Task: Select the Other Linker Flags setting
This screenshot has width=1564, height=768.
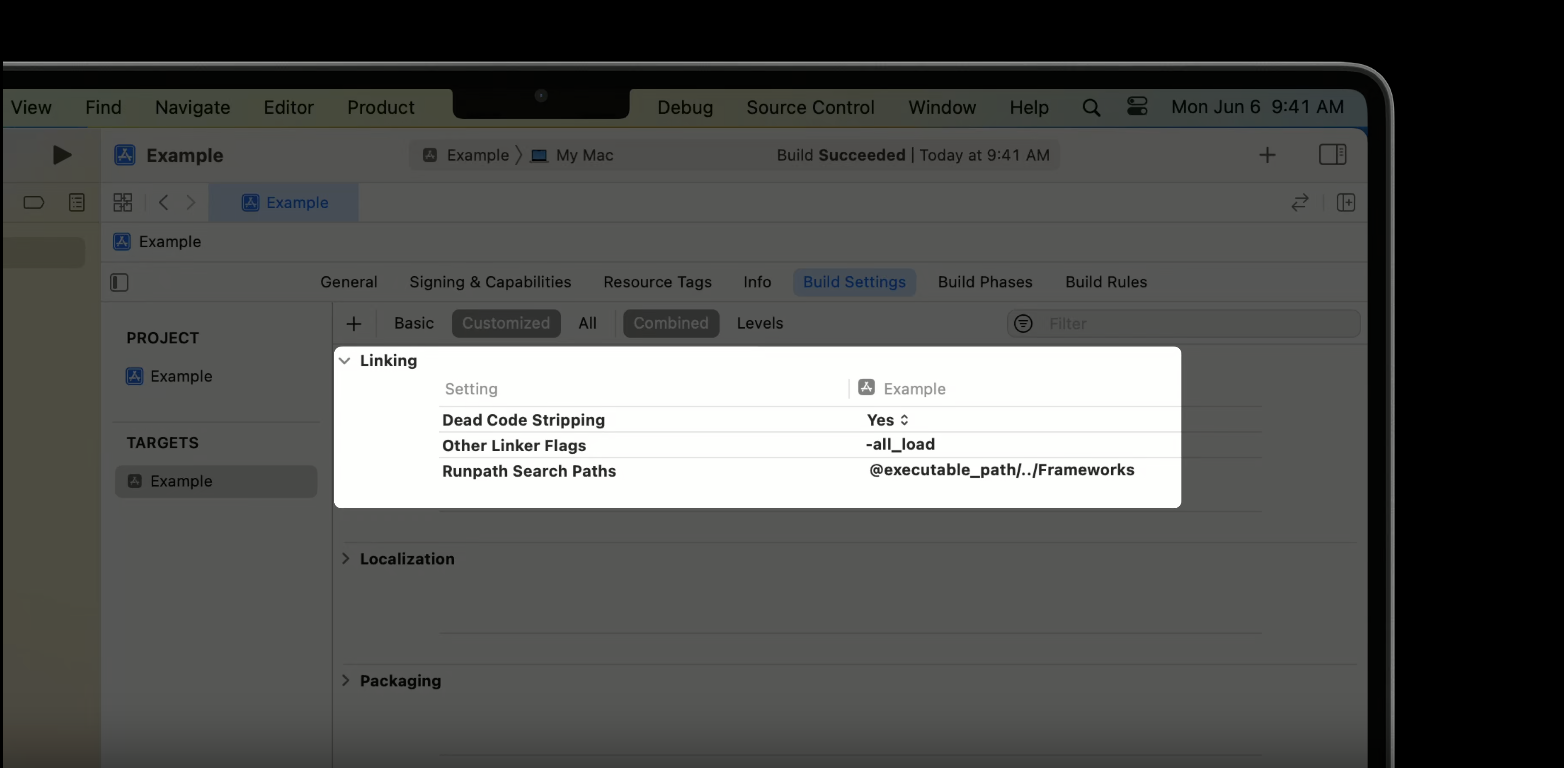Action: (514, 446)
